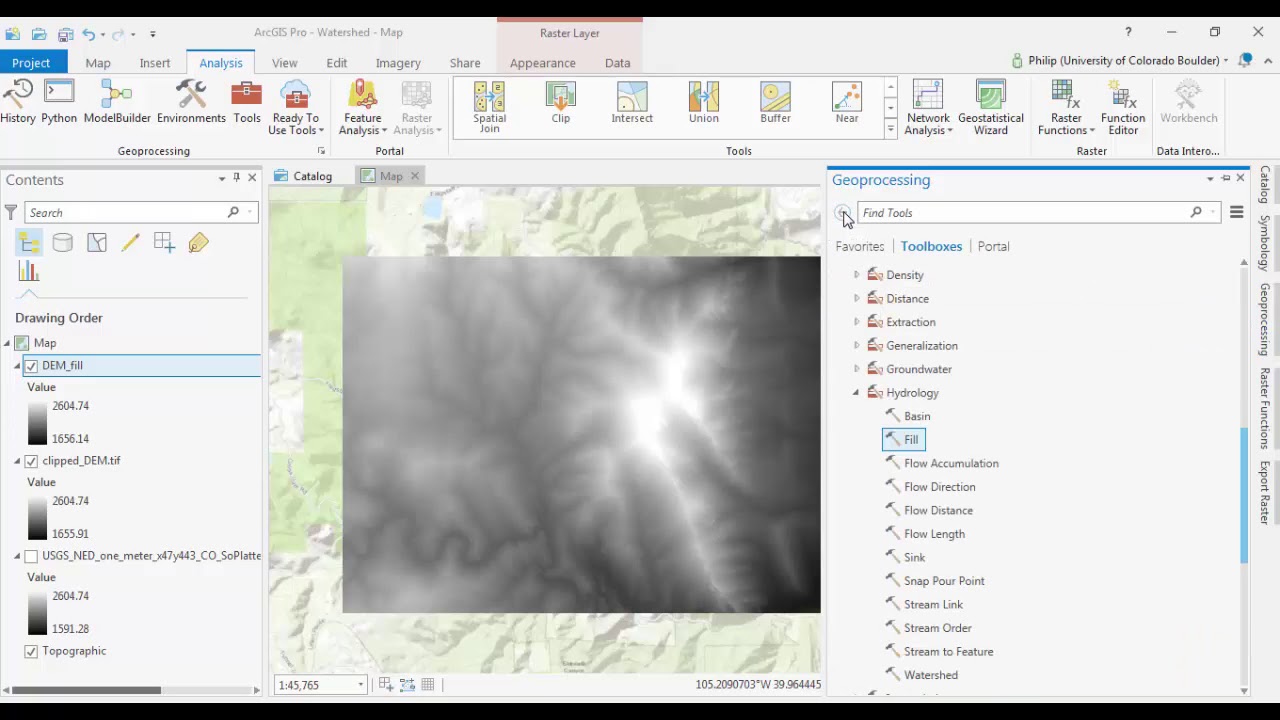
Task: Launch the Python window
Action: [59, 104]
